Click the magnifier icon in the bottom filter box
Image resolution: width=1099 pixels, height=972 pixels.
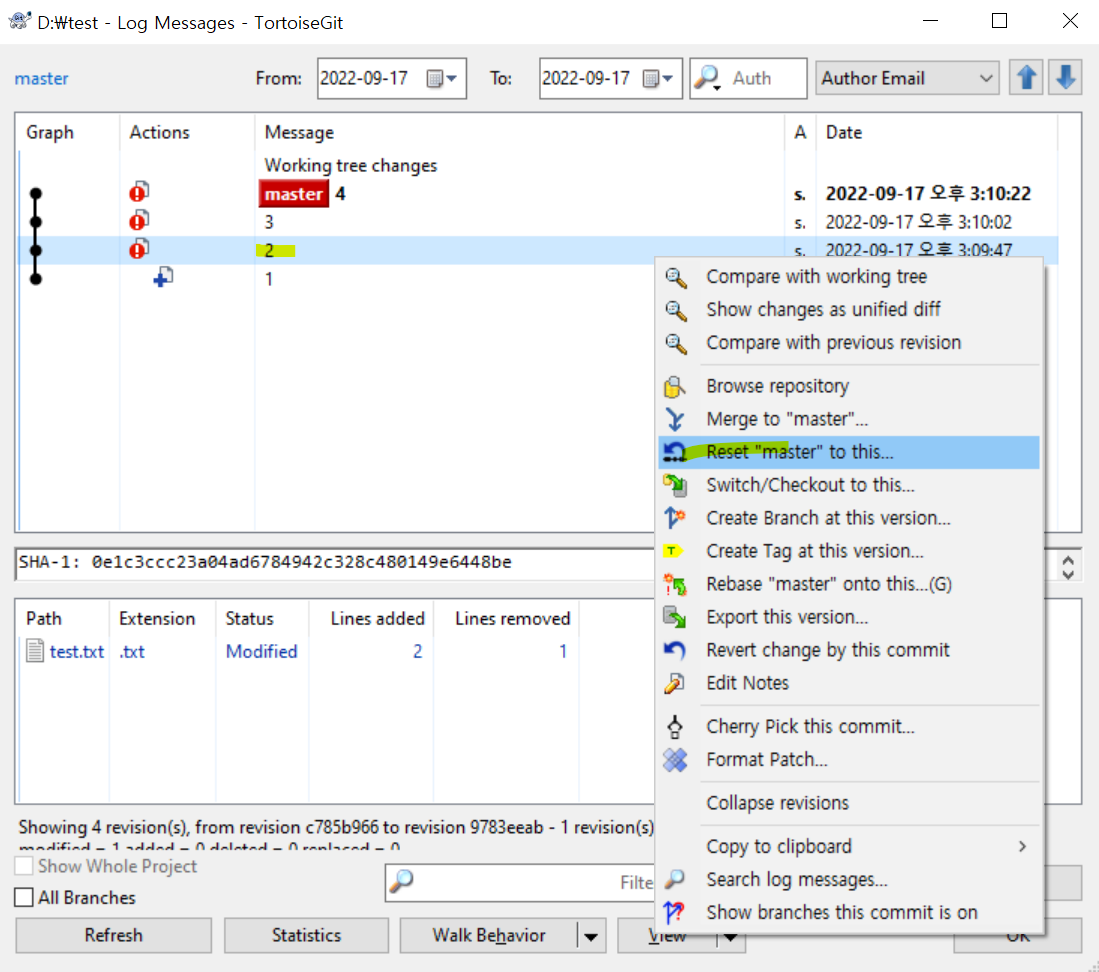tap(402, 881)
